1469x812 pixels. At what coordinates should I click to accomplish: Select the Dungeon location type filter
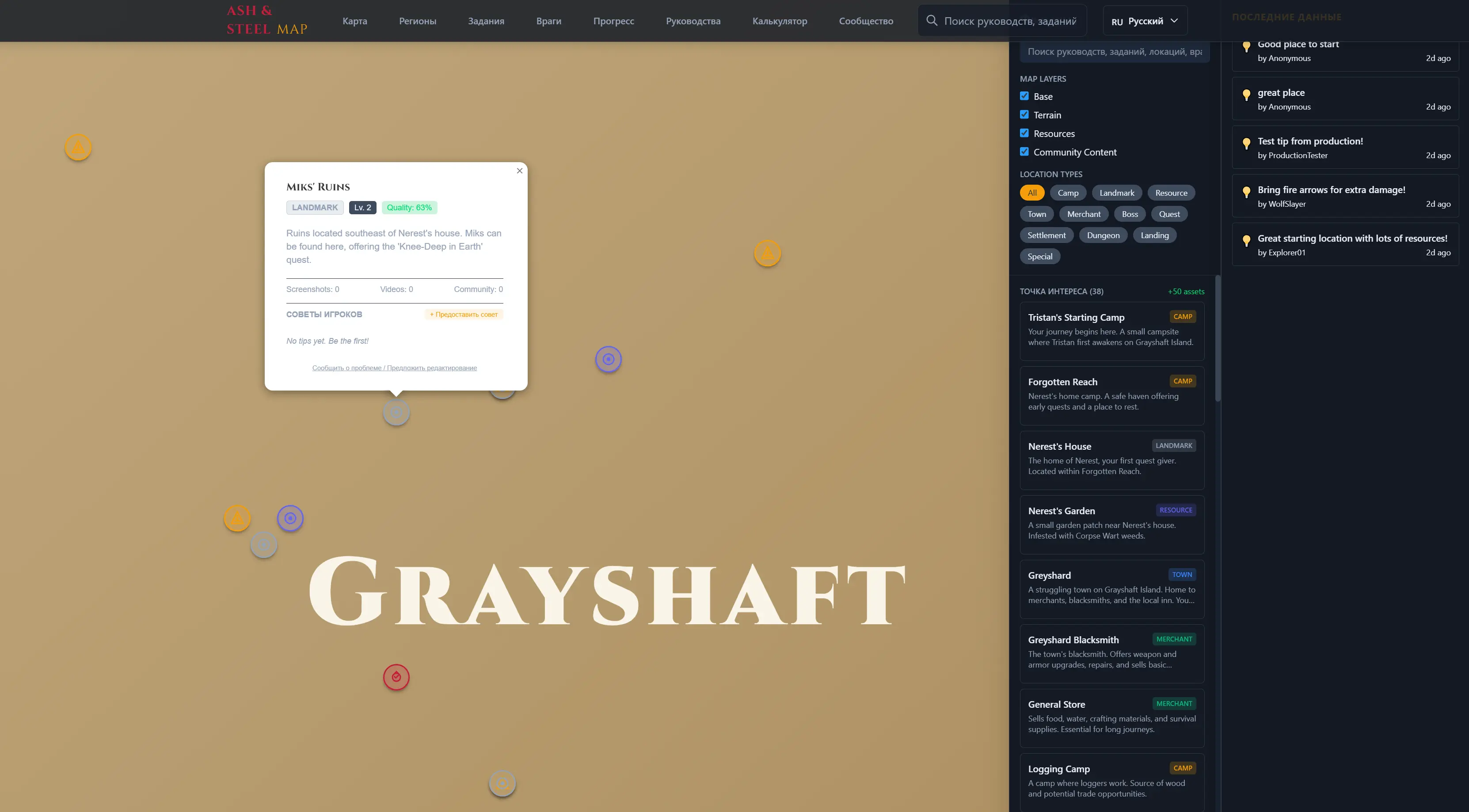tap(1103, 235)
